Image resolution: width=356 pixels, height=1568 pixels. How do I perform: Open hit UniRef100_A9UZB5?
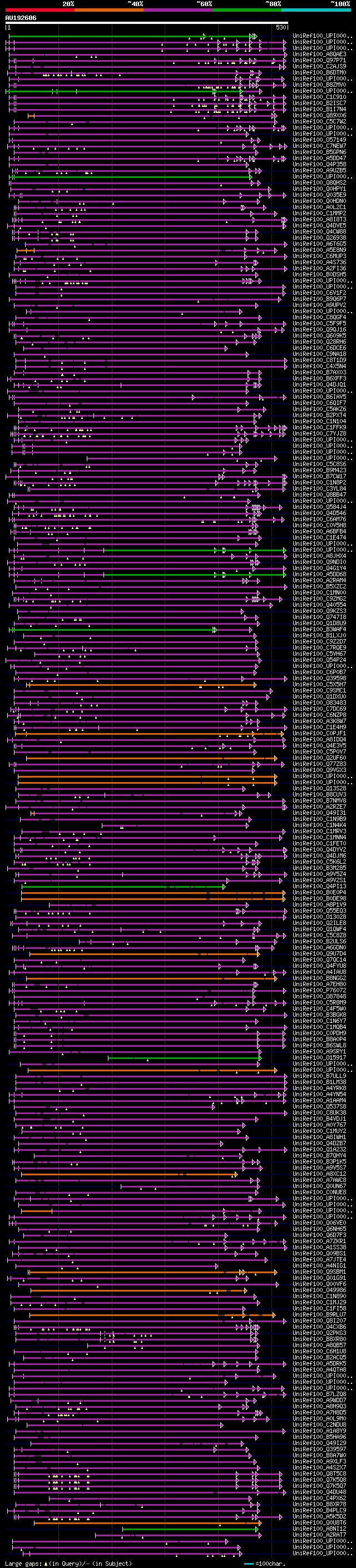coord(319,170)
